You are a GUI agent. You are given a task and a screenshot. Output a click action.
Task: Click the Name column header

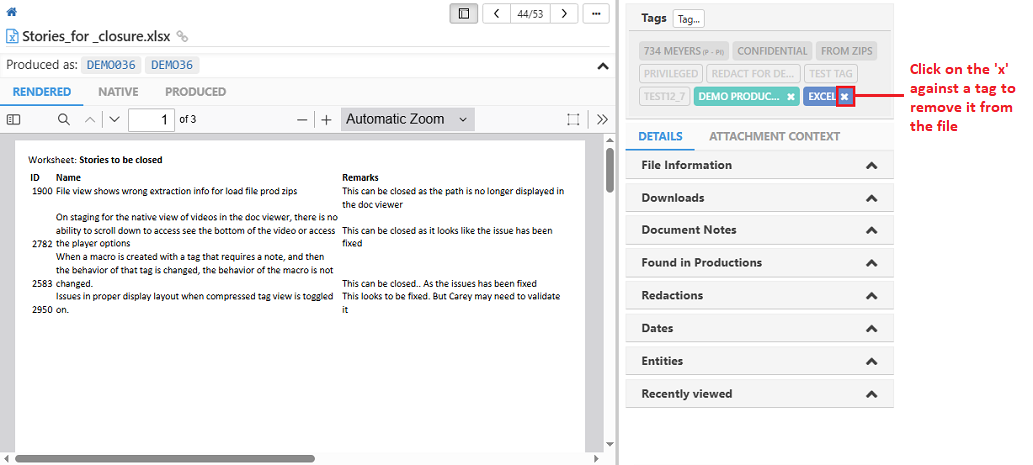point(69,178)
